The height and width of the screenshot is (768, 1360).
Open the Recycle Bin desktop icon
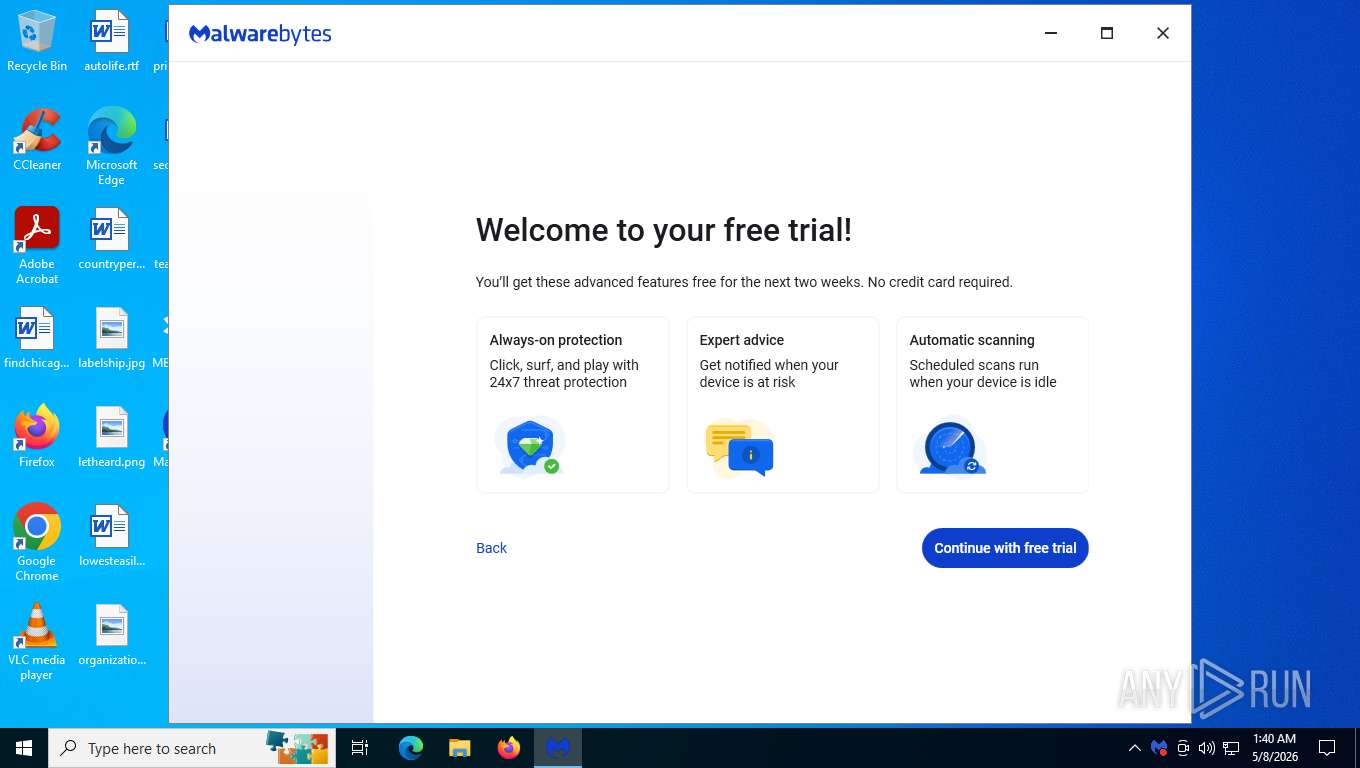pyautogui.click(x=37, y=41)
